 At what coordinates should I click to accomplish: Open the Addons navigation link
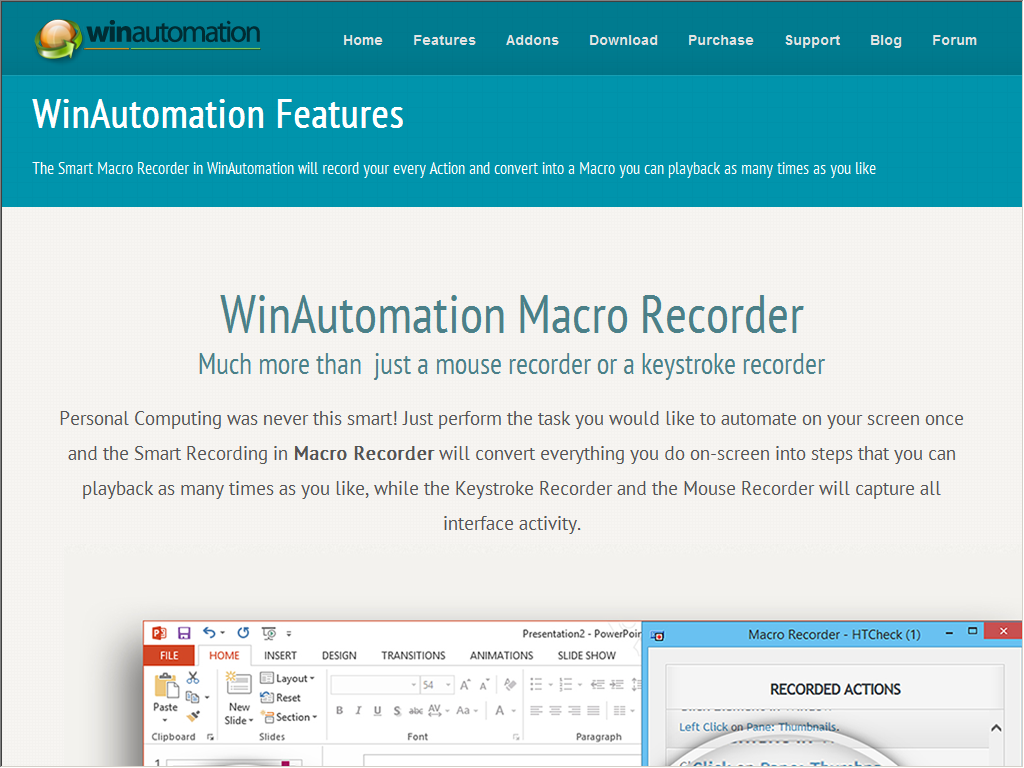532,40
